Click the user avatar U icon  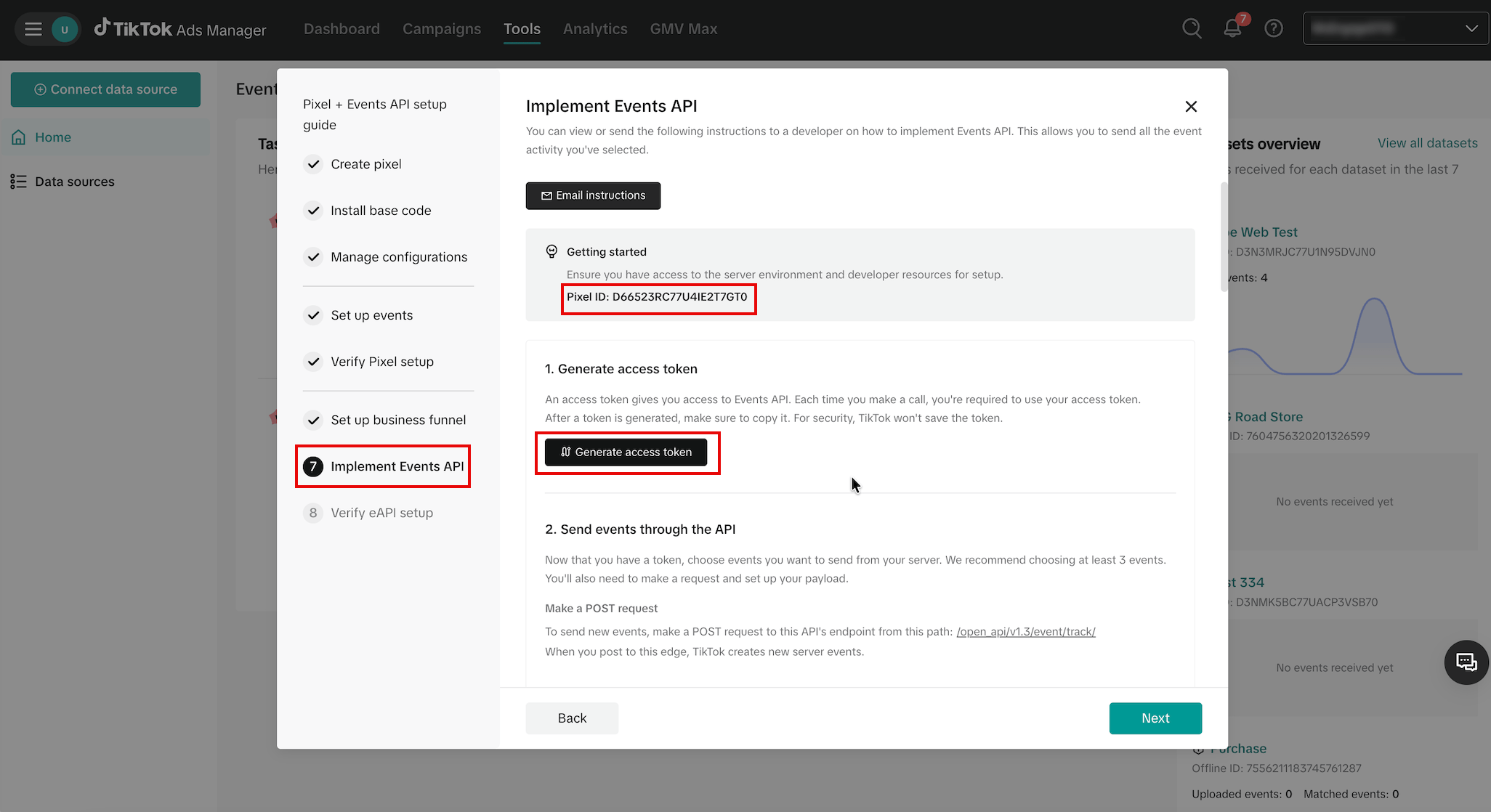point(65,29)
